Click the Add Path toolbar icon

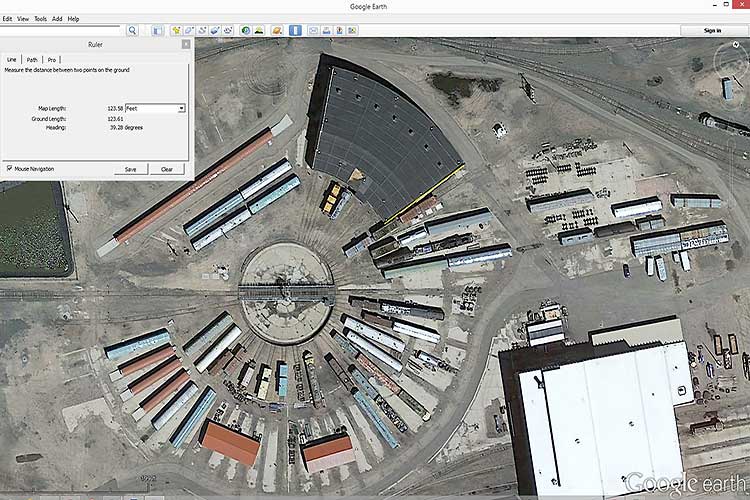202,30
